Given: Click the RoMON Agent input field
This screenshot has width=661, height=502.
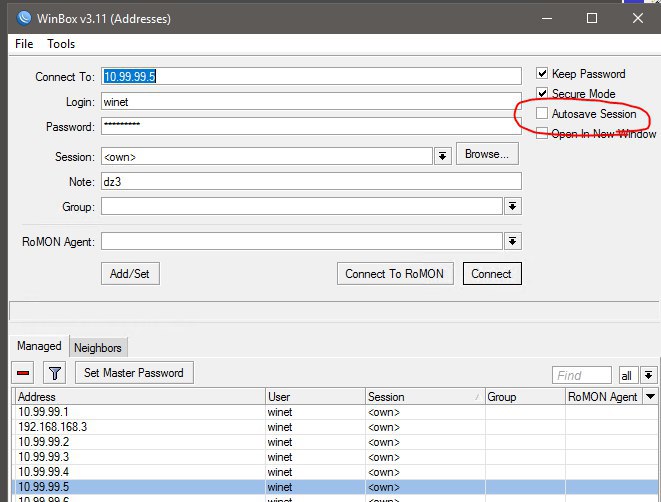Looking at the screenshot, I should (x=302, y=242).
